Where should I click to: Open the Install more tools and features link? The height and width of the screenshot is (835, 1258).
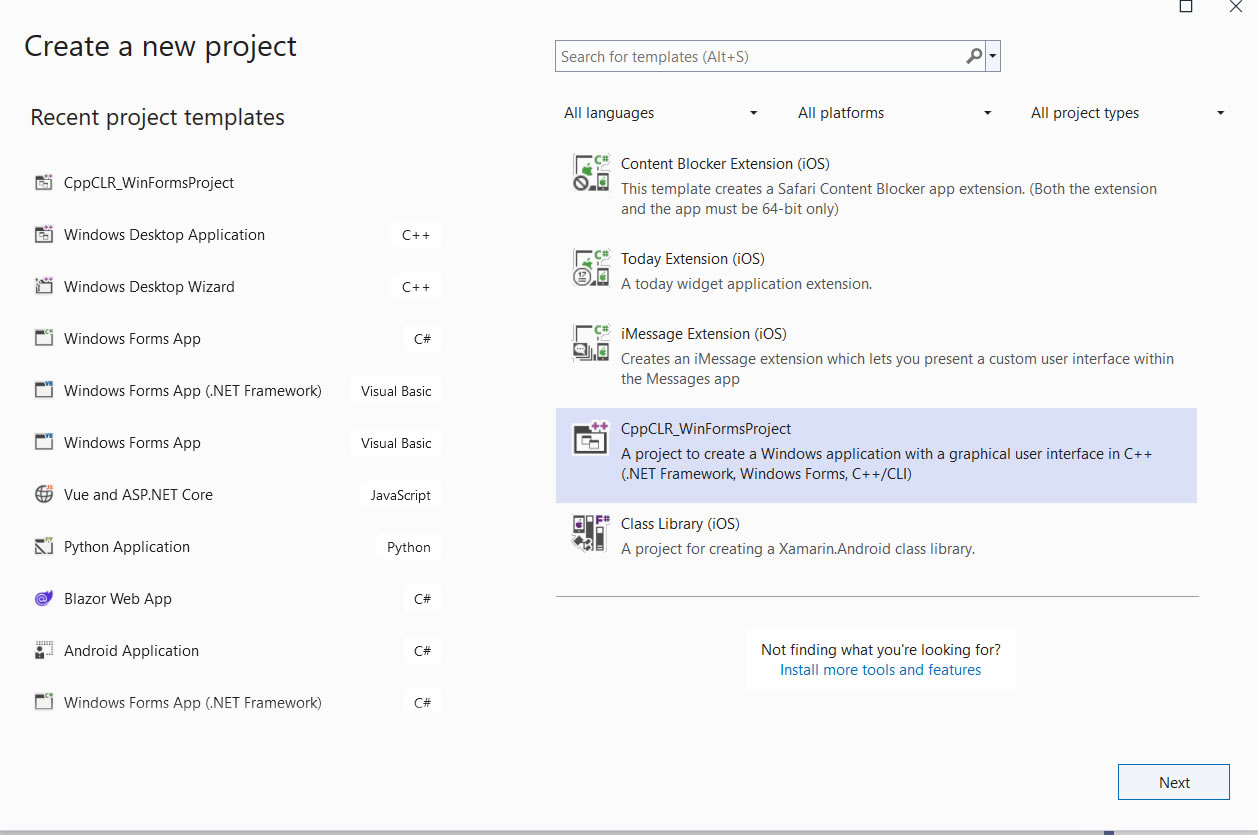coord(880,670)
